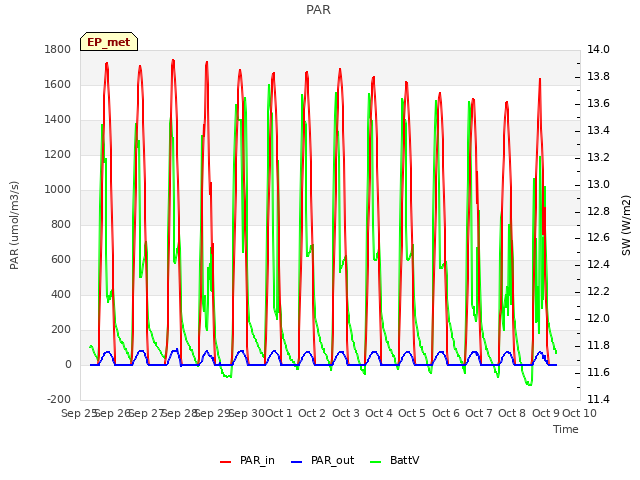Click the 1600 left axis value
Screen dimensions: 640x480
(x=58, y=85)
